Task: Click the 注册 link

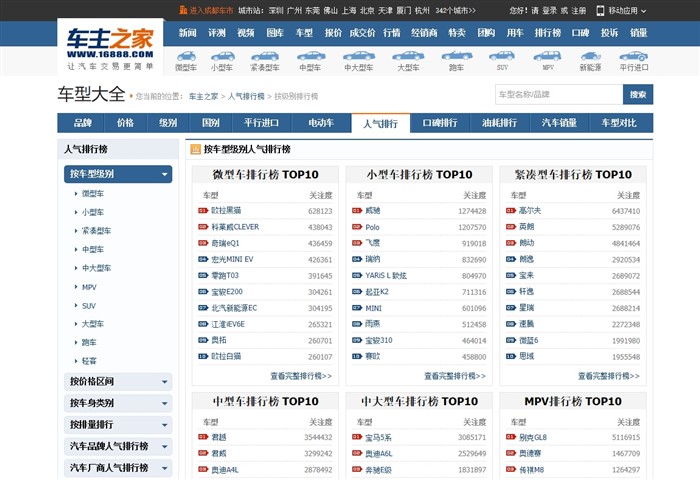Action: [x=579, y=10]
